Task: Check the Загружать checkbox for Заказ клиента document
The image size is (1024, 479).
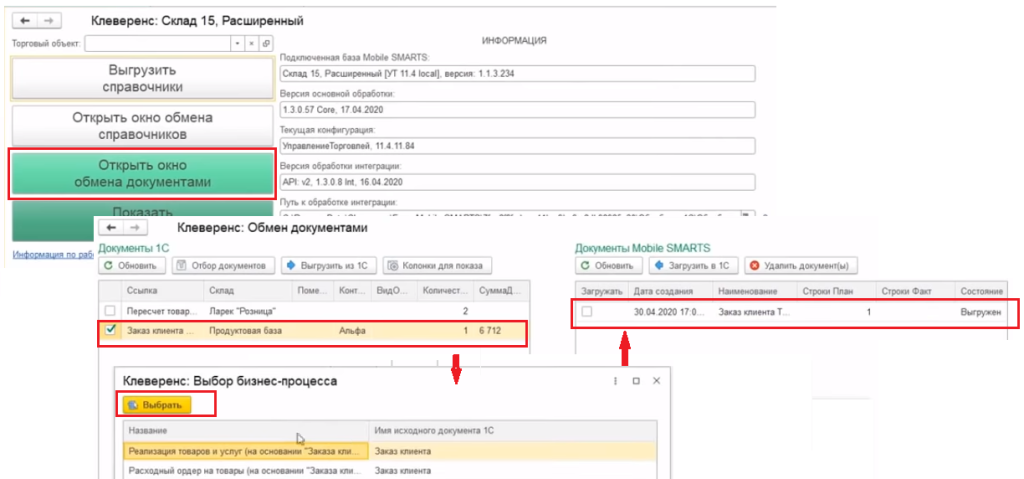Action: [x=587, y=312]
